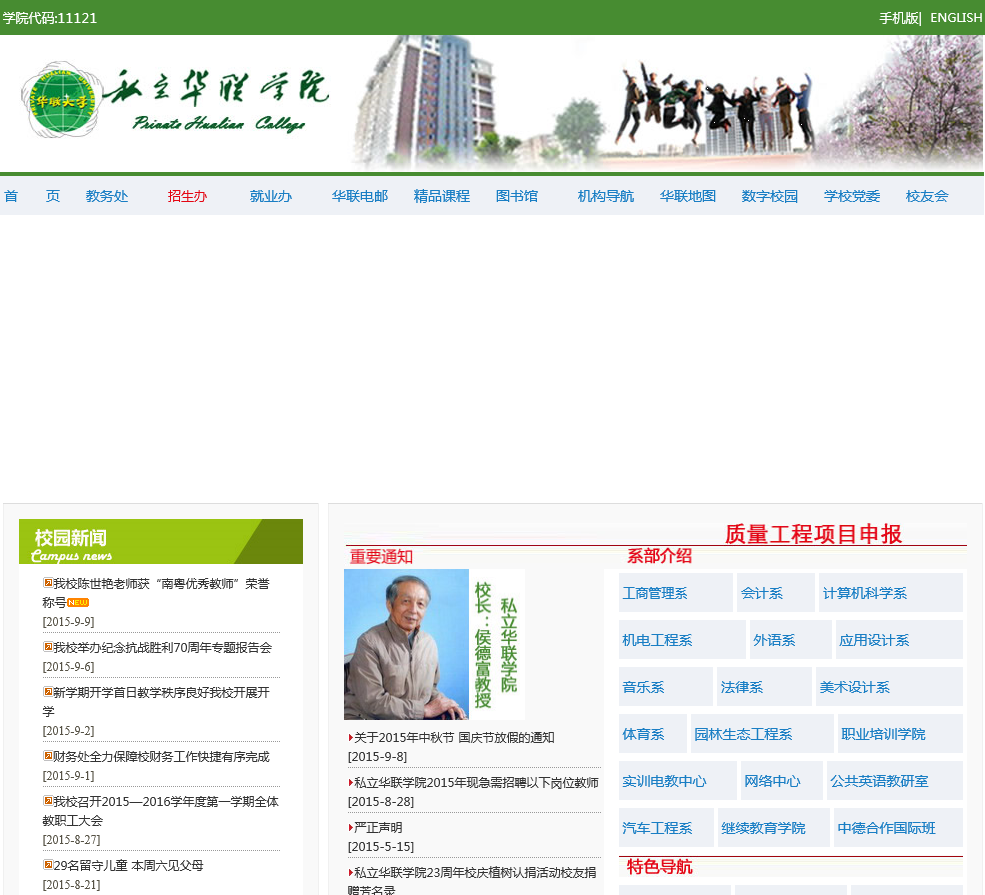Click the Hualian College globe logo
This screenshot has height=895, width=985.
61,99
